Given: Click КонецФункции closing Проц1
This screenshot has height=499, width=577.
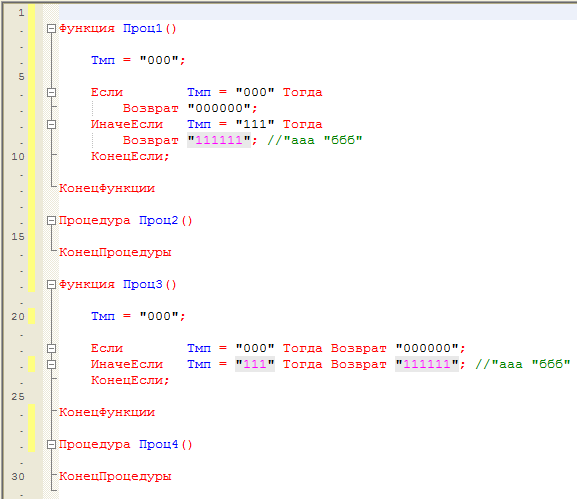Looking at the screenshot, I should 107,188.
